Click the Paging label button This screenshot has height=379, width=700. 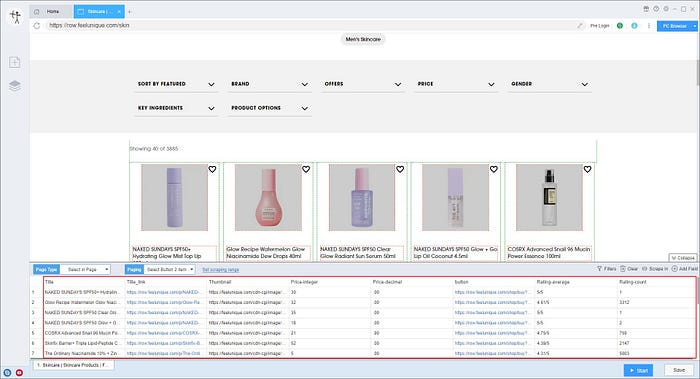(134, 270)
